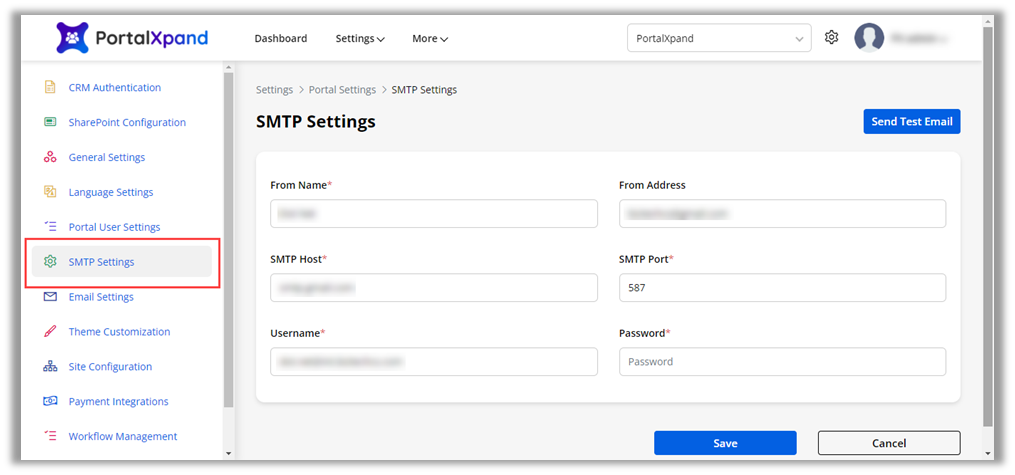Click the Email Settings envelope icon
Screen dimensions: 1015x475
(x=50, y=297)
